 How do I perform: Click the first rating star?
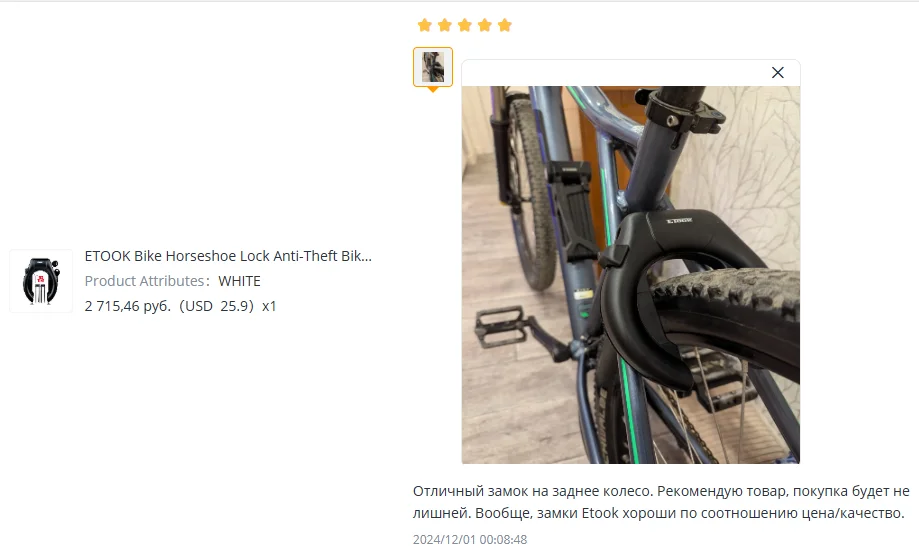click(425, 25)
